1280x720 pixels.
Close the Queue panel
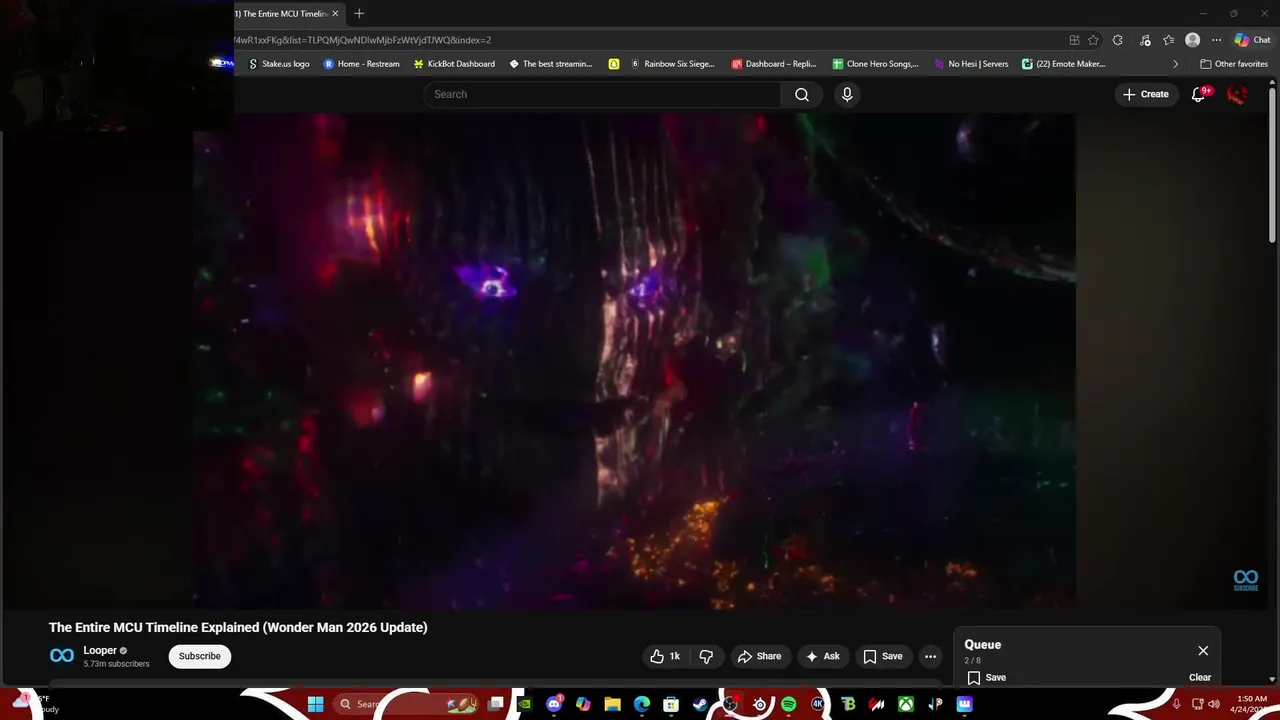1203,651
